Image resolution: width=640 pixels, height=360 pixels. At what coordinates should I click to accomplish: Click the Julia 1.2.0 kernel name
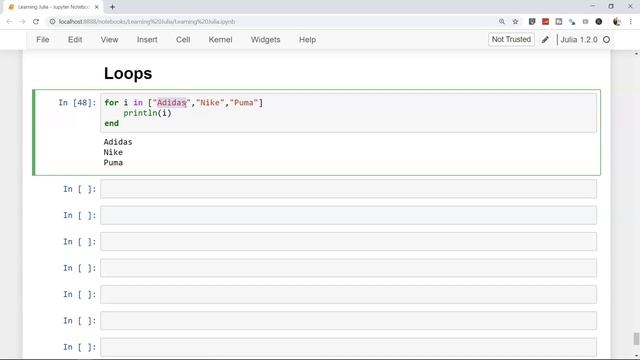click(579, 40)
